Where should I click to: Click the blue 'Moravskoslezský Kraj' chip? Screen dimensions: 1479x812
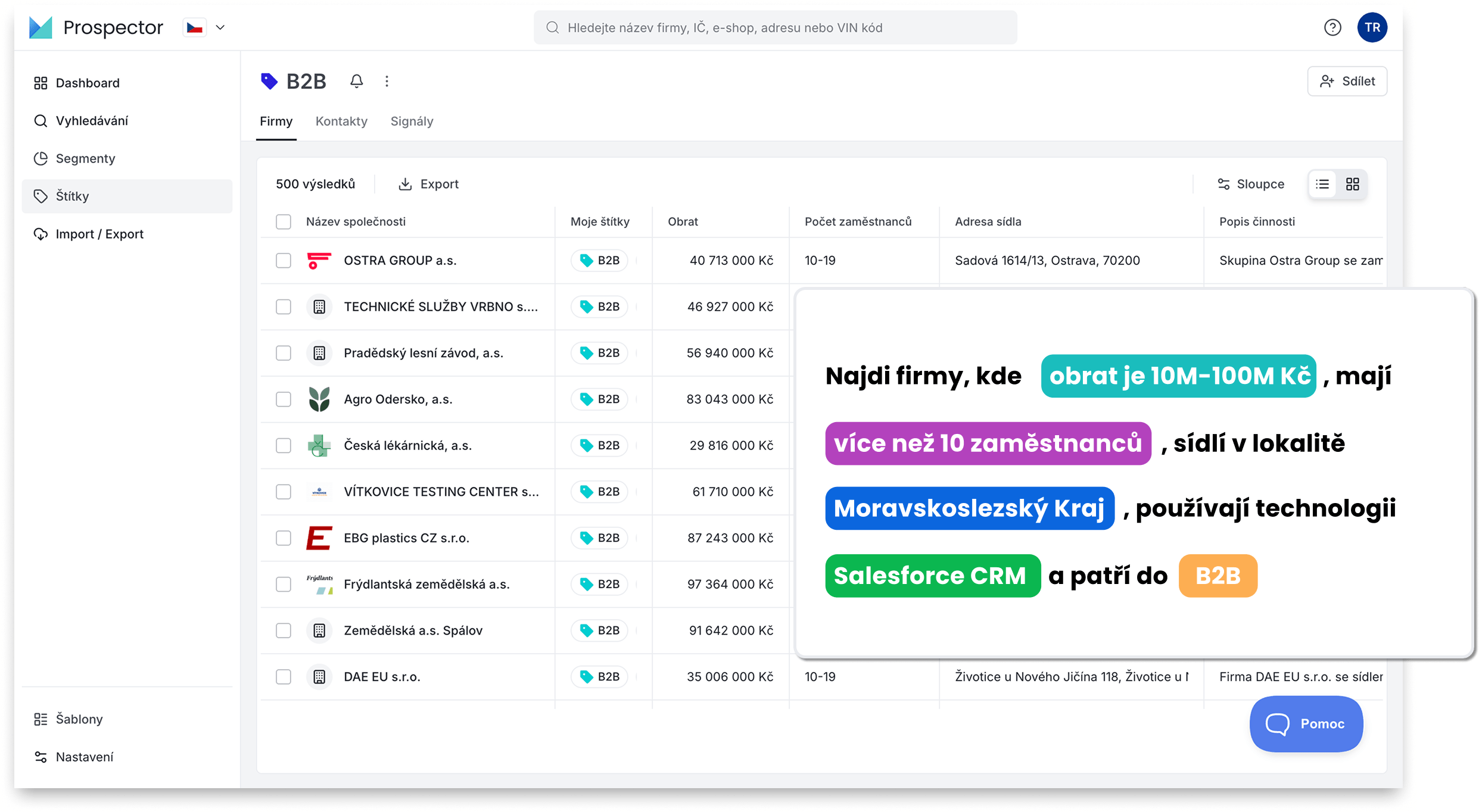pyautogui.click(x=969, y=508)
